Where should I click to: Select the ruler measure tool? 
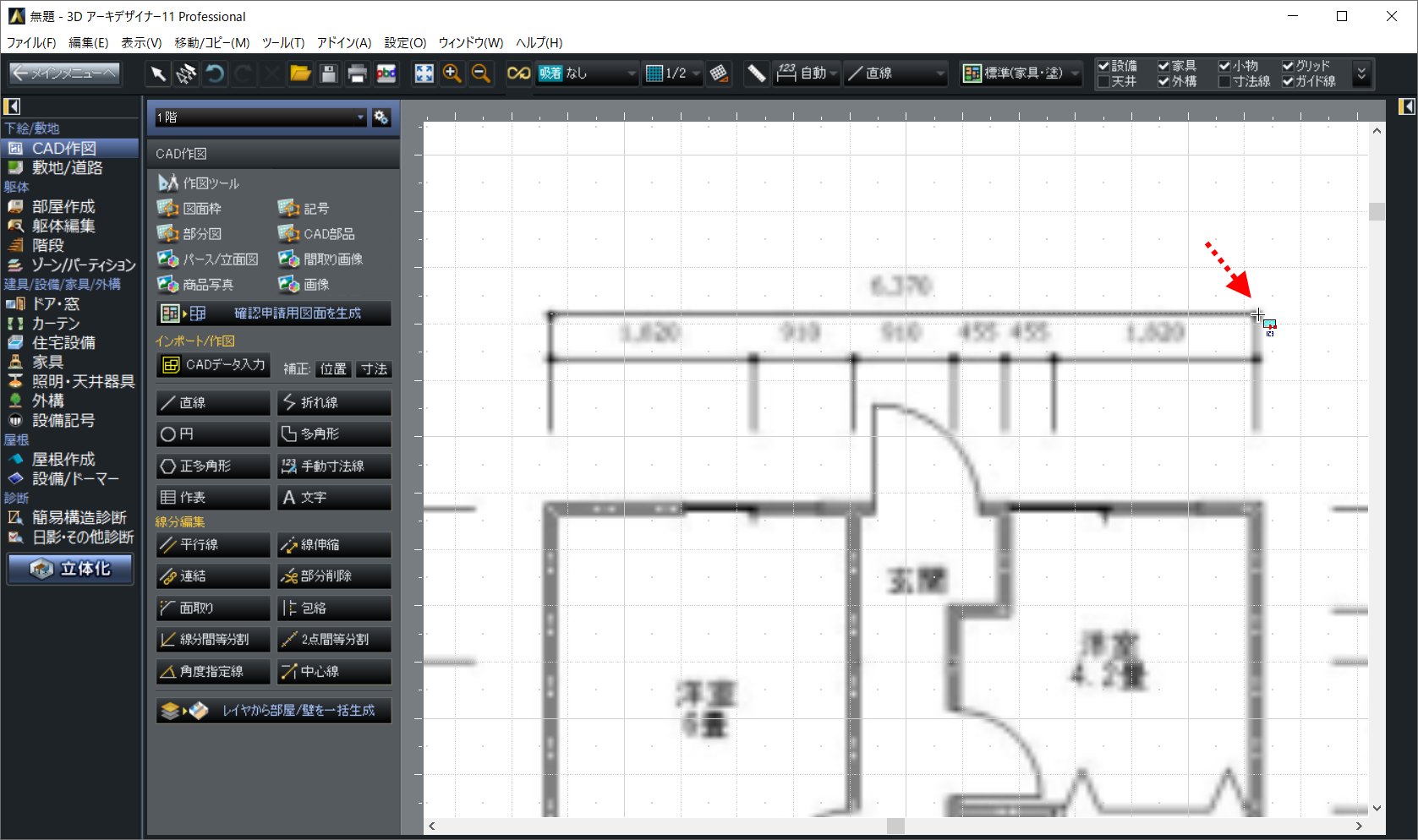pos(756,74)
